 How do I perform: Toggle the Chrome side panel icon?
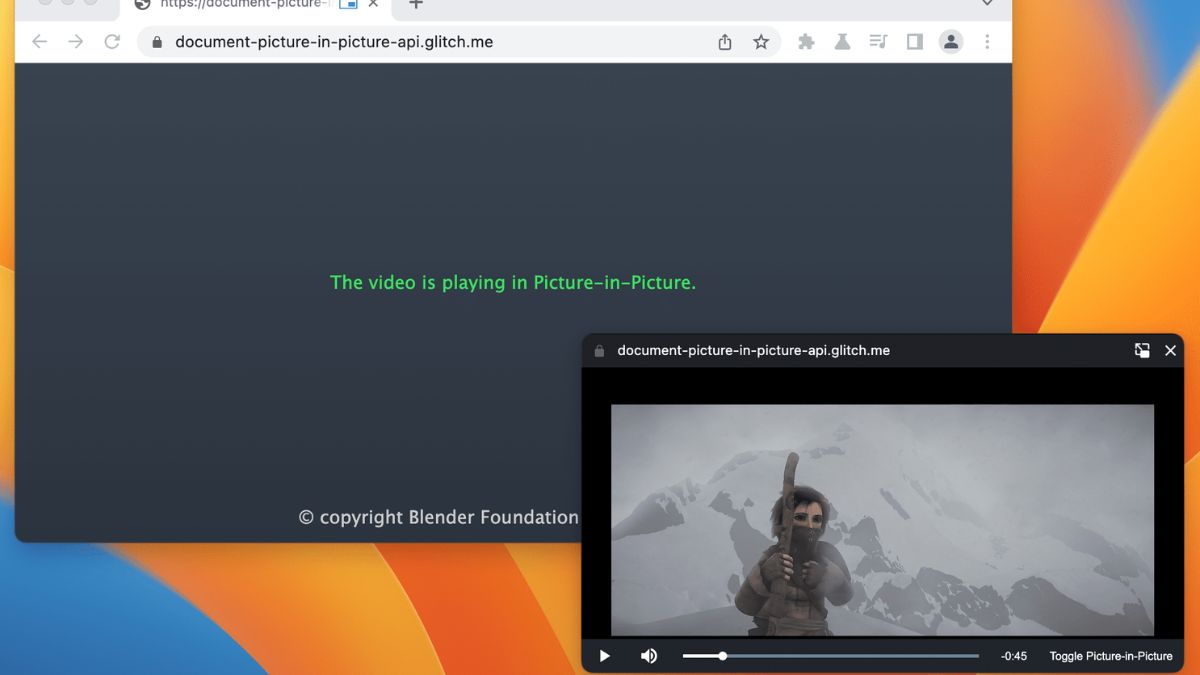click(914, 42)
